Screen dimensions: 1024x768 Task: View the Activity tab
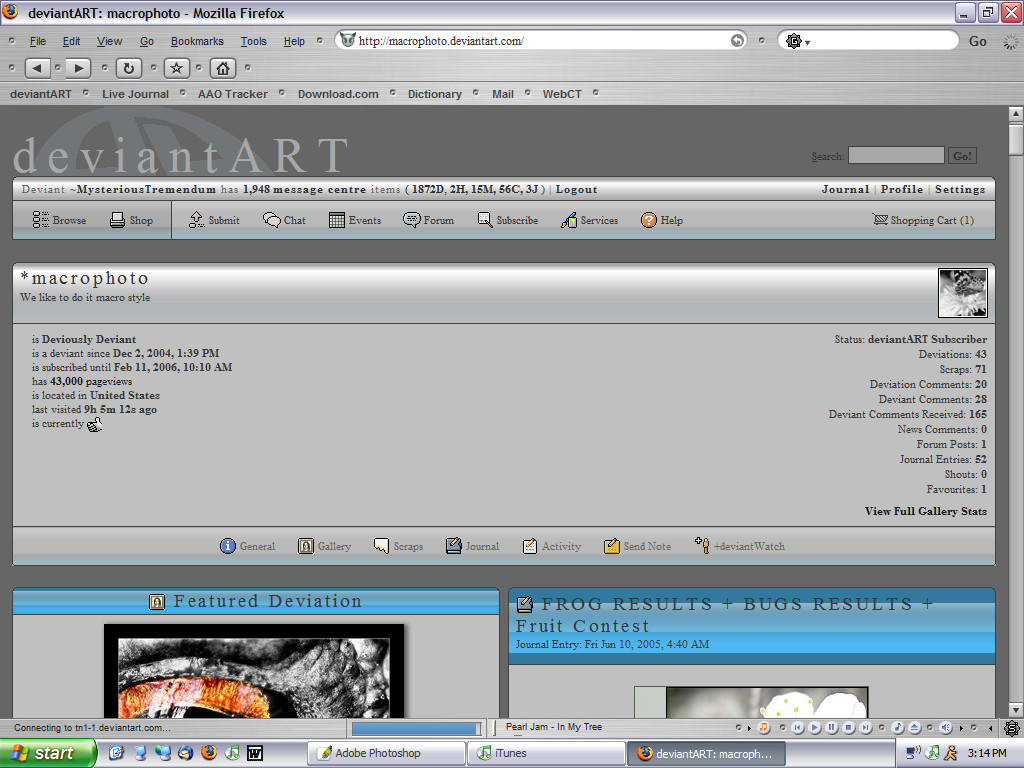click(x=552, y=546)
